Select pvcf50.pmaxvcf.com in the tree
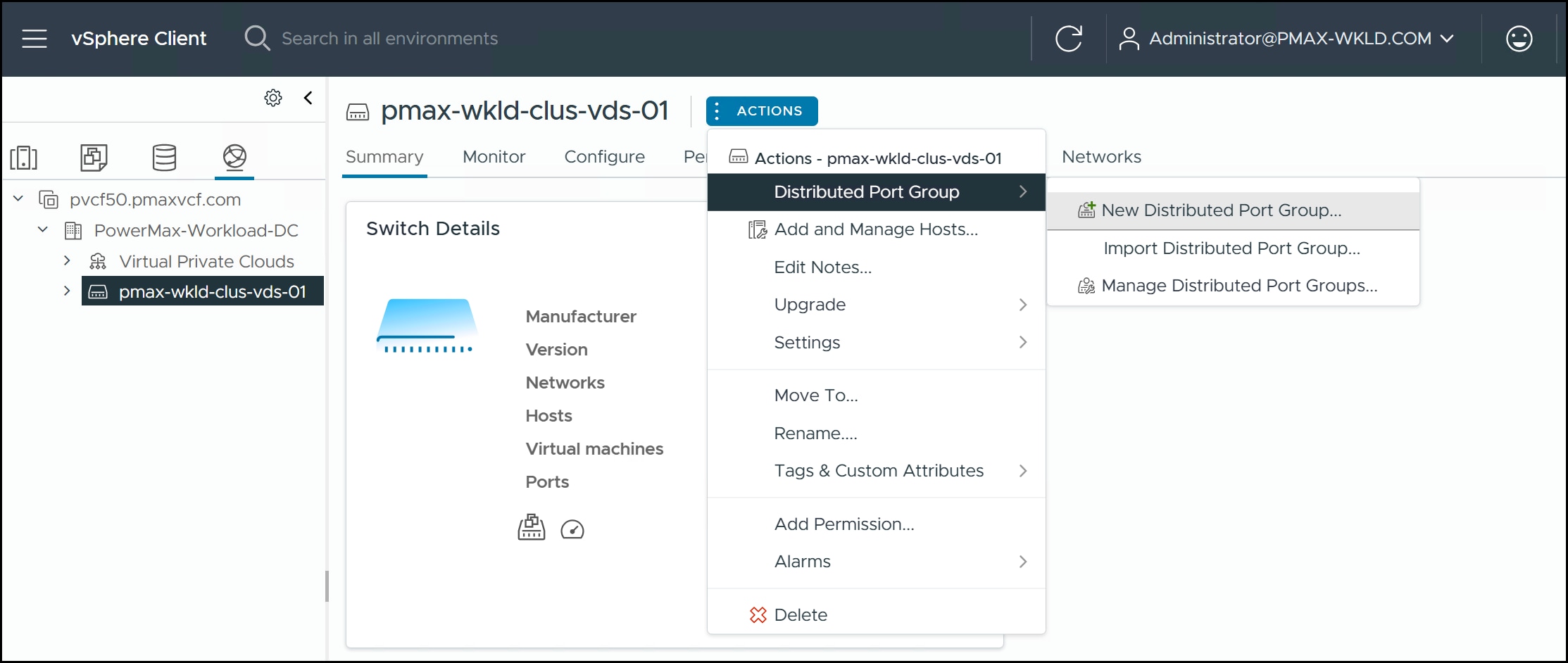Viewport: 1568px width, 663px height. 155,199
